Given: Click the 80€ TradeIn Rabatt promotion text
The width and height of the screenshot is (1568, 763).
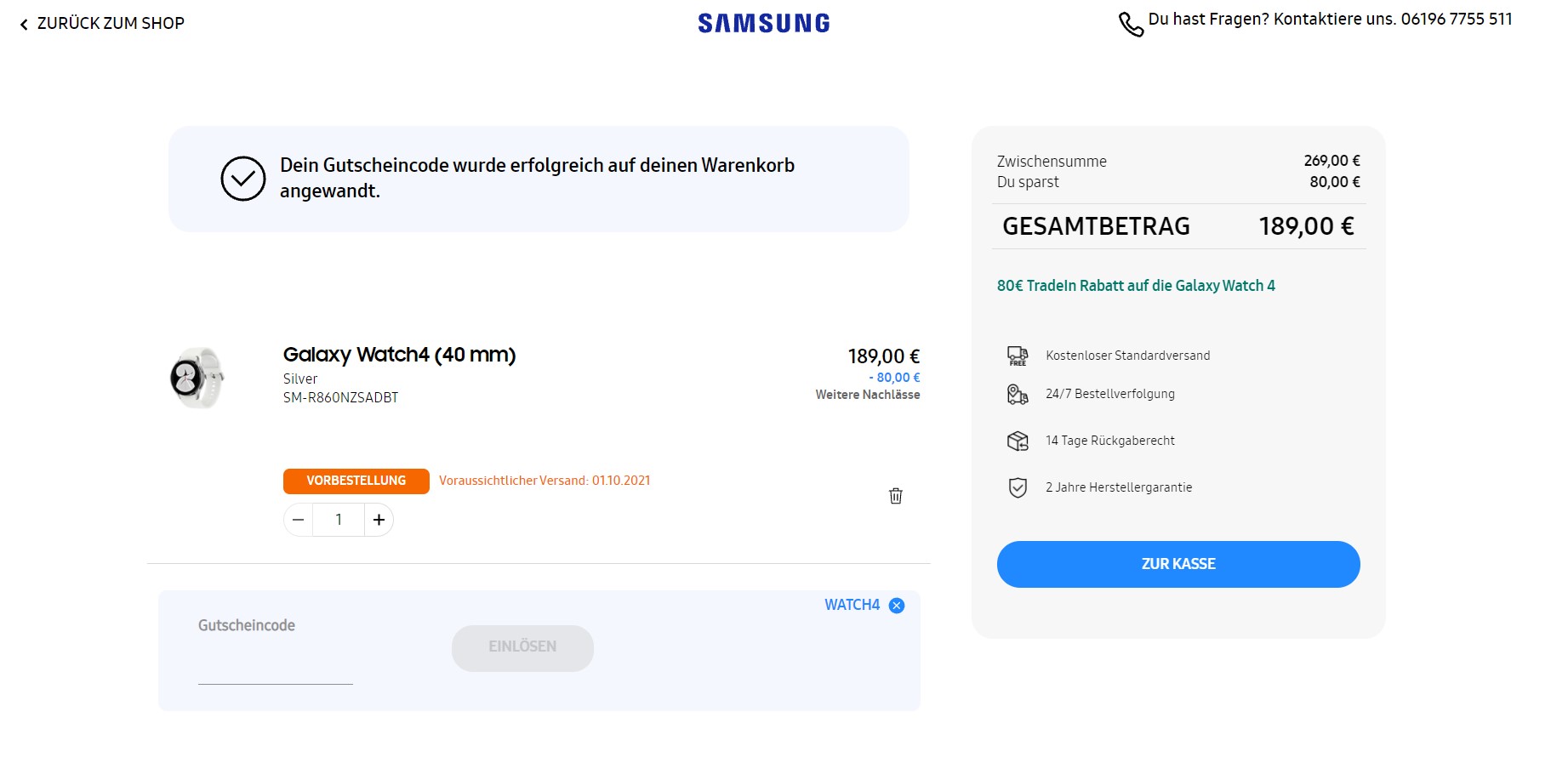Looking at the screenshot, I should pyautogui.click(x=1136, y=286).
